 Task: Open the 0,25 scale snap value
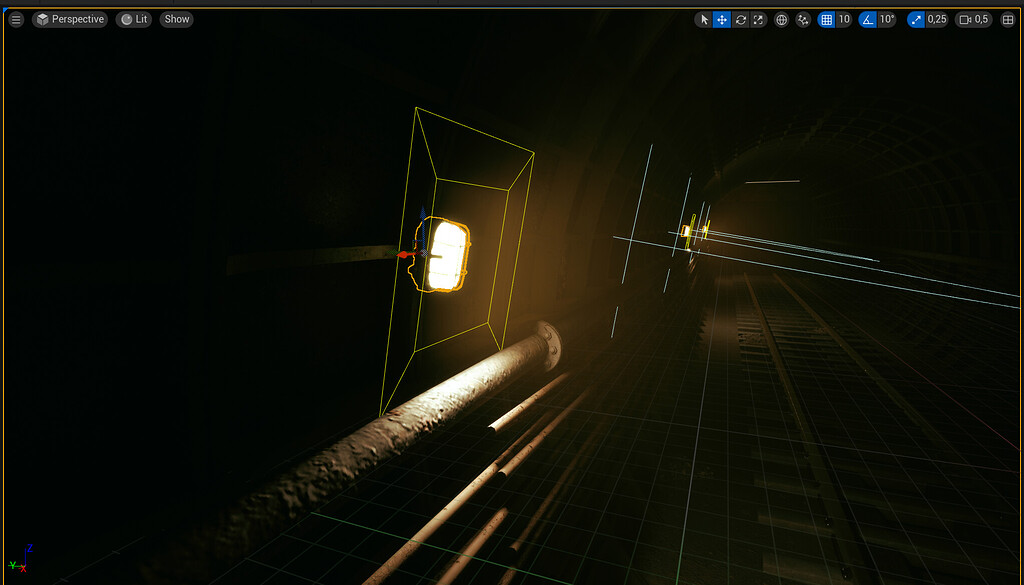937,19
